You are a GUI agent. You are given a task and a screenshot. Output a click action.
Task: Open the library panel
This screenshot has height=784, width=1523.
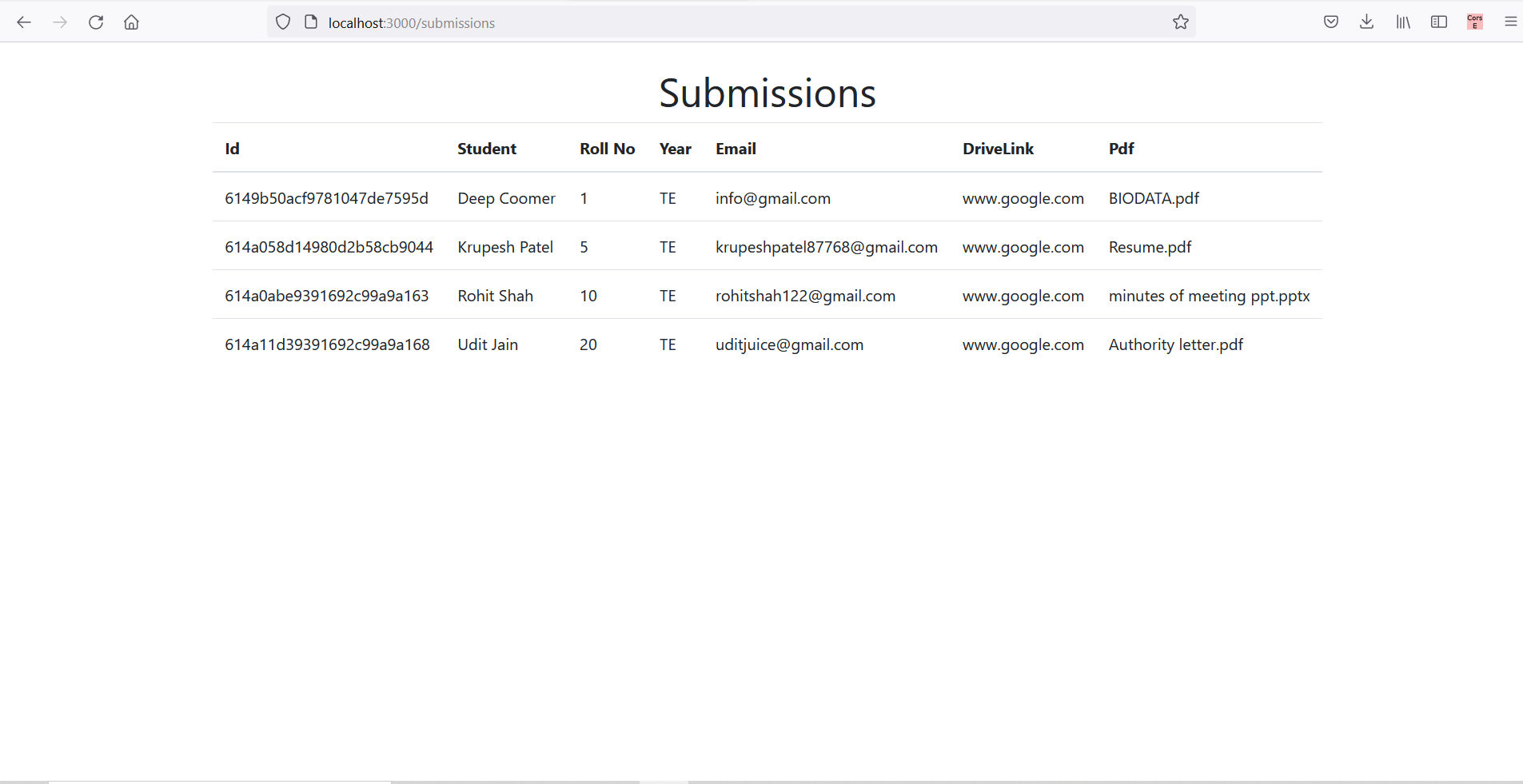tap(1401, 22)
